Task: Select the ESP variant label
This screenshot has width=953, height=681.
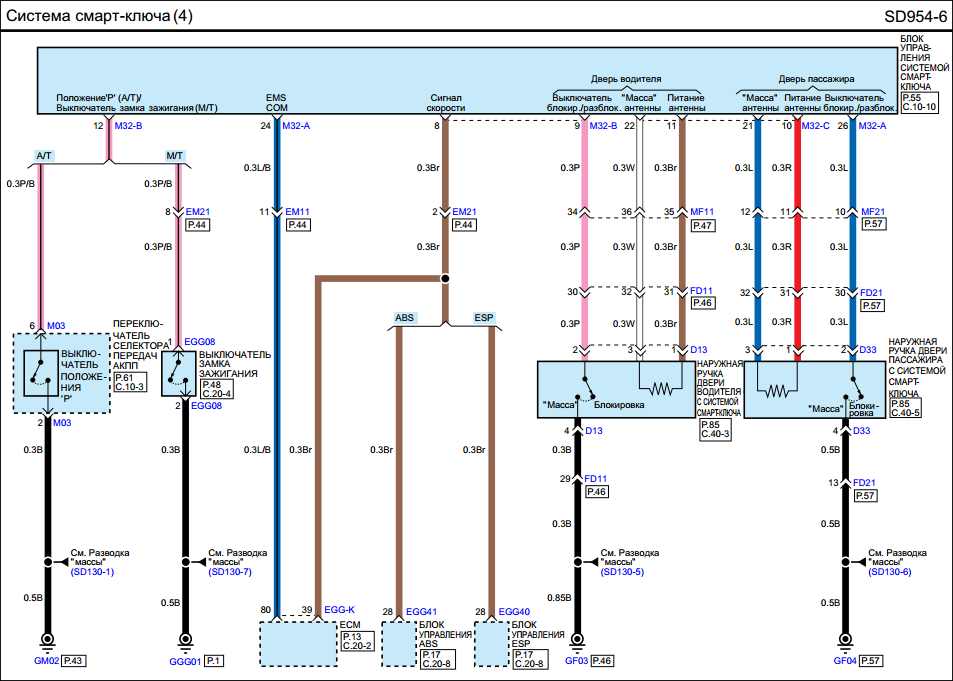Action: [484, 317]
